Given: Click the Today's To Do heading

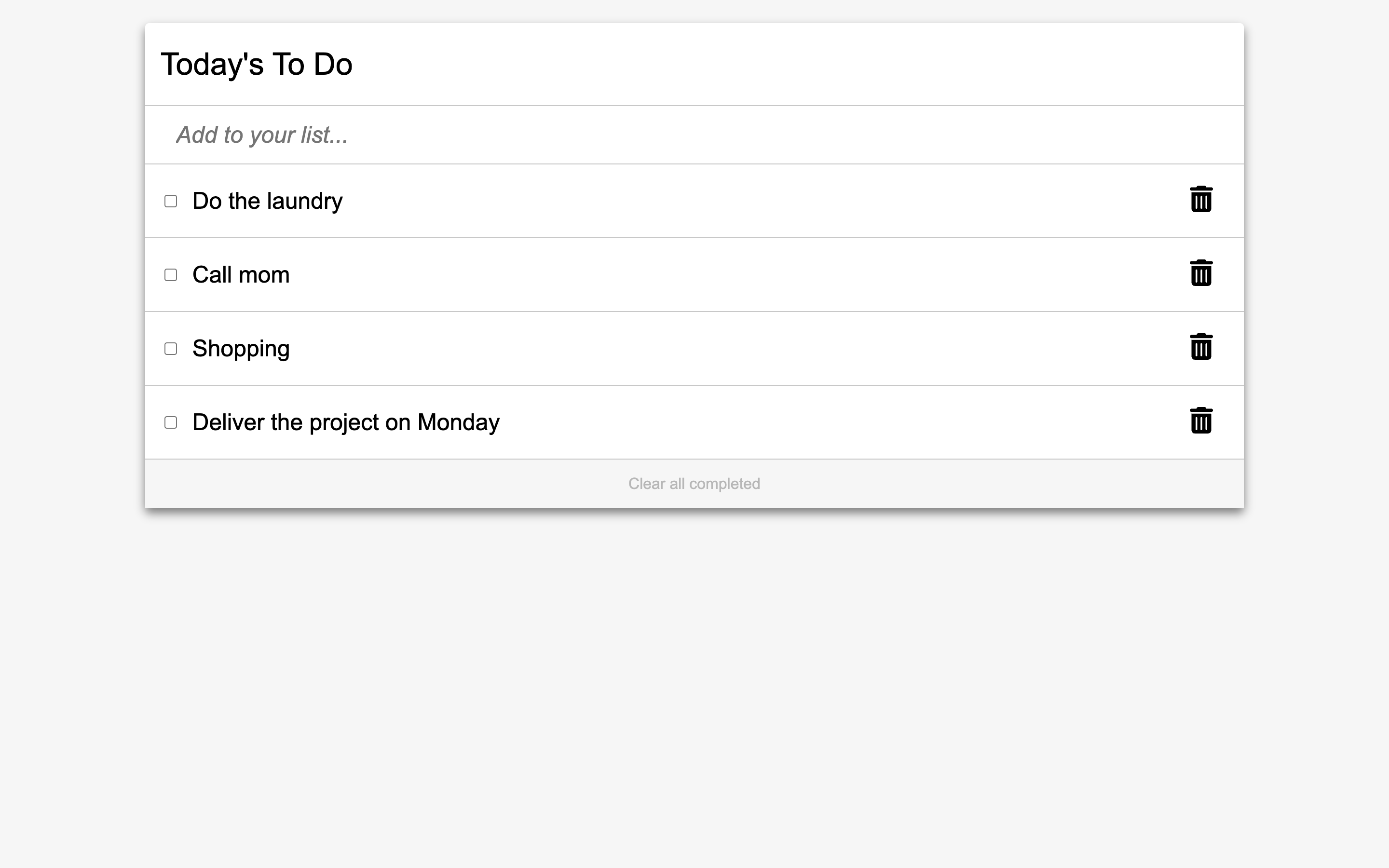Looking at the screenshot, I should [x=257, y=64].
